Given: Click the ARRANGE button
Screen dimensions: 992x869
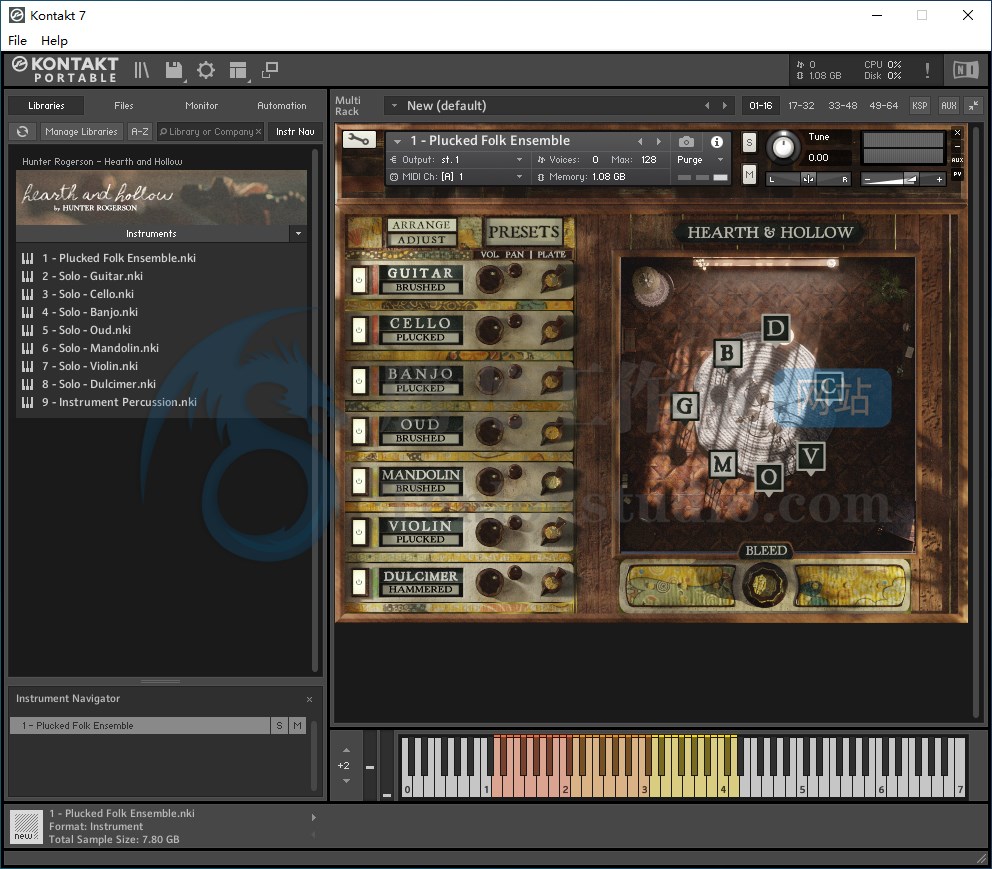Looking at the screenshot, I should coord(421,225).
